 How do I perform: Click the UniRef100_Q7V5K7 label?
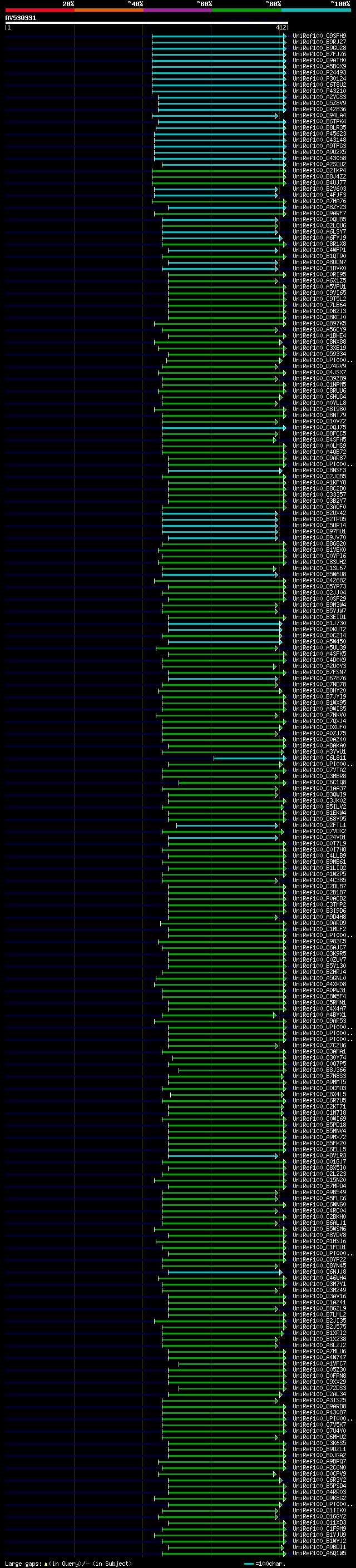319,1424
